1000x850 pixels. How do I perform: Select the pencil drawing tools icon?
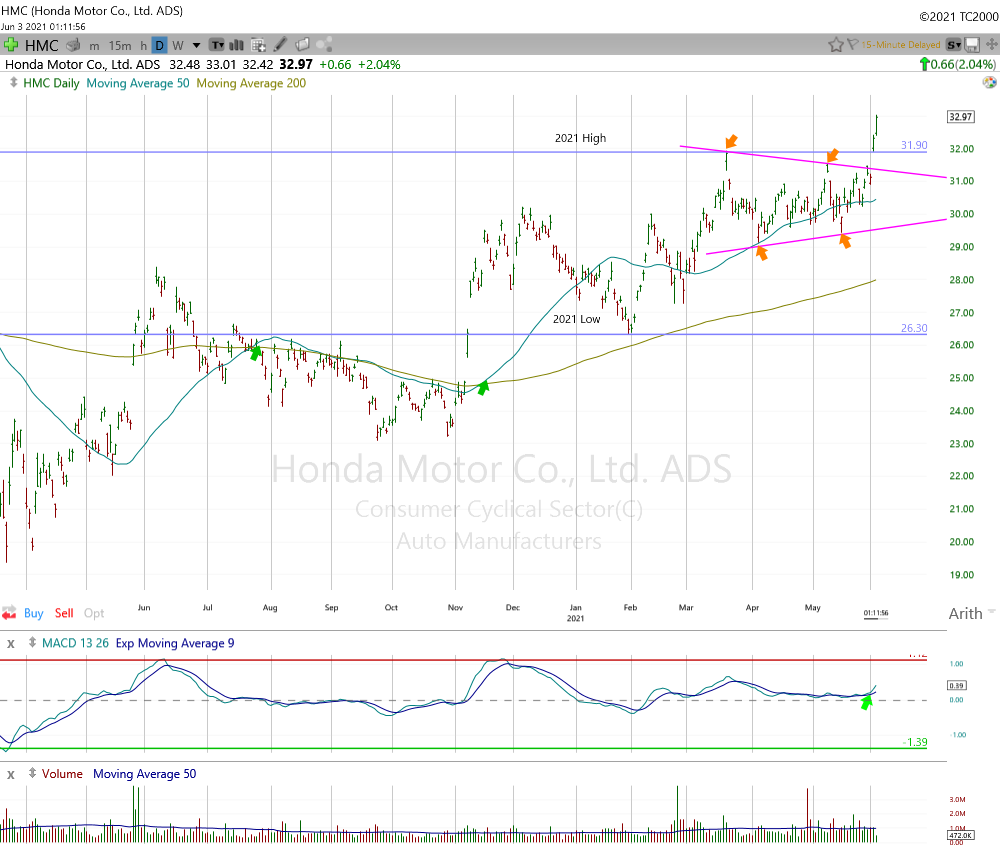[280, 45]
